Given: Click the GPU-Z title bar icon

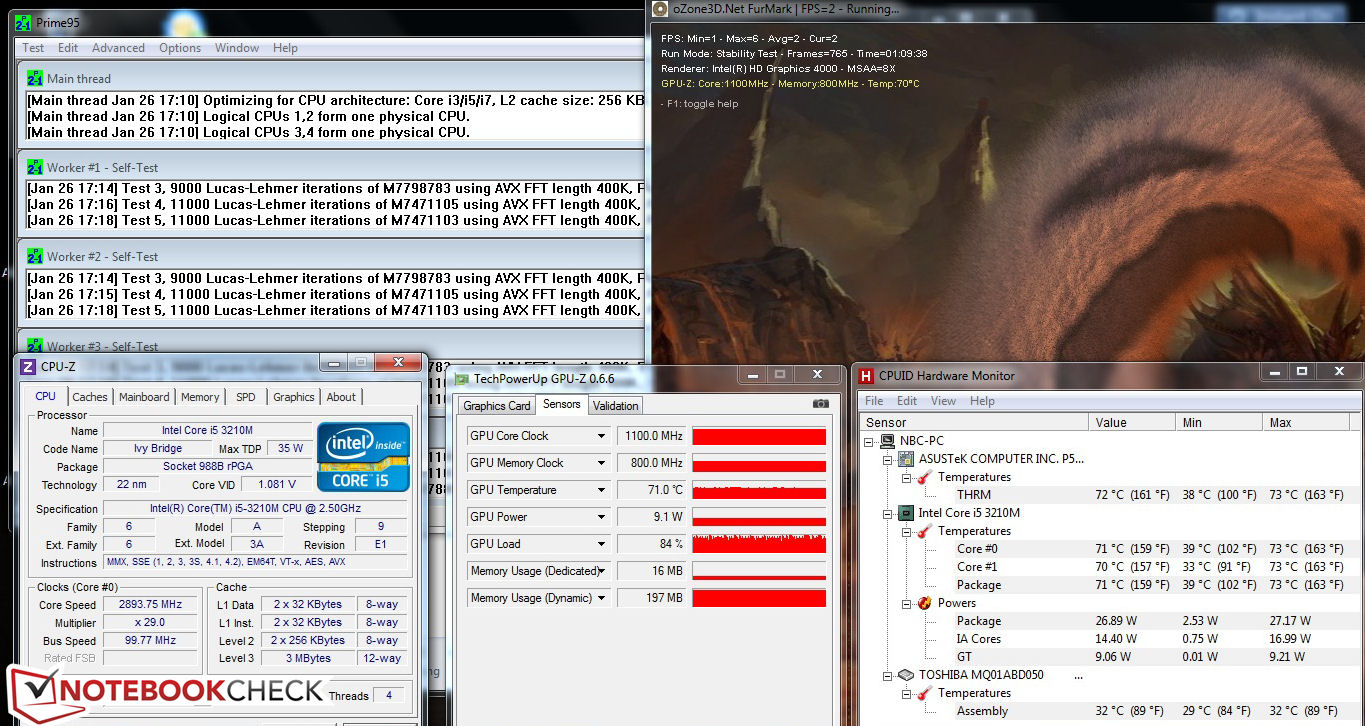Looking at the screenshot, I should pyautogui.click(x=462, y=378).
